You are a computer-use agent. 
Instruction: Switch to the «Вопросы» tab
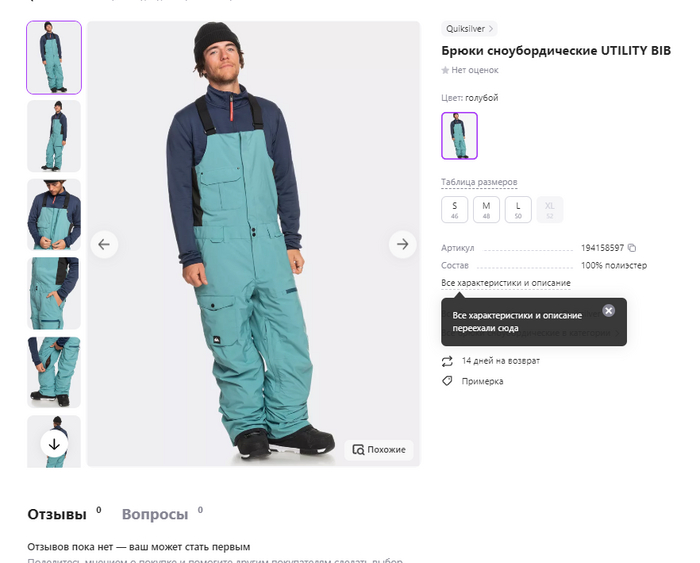155,514
